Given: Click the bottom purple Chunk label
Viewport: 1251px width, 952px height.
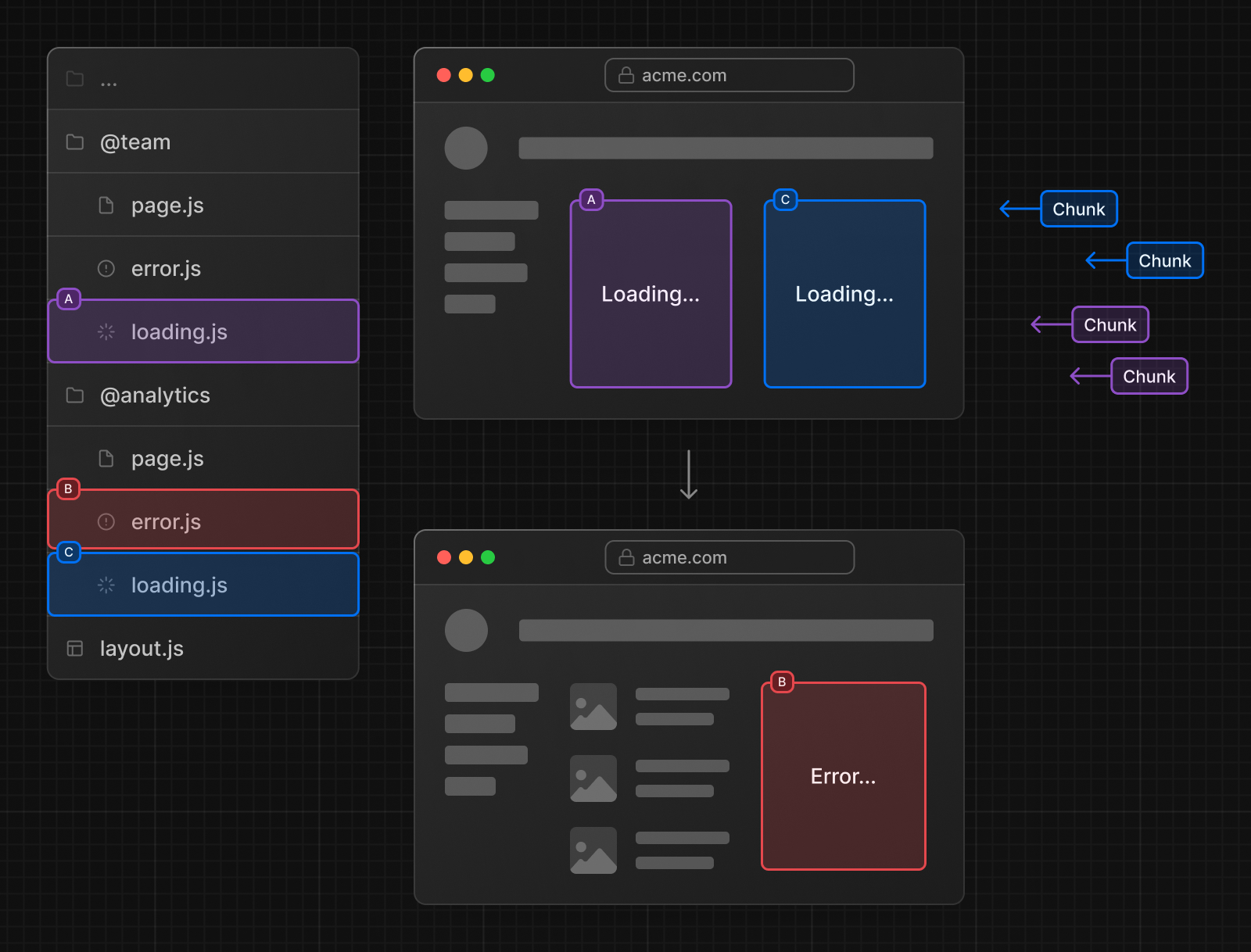Looking at the screenshot, I should (x=1149, y=376).
